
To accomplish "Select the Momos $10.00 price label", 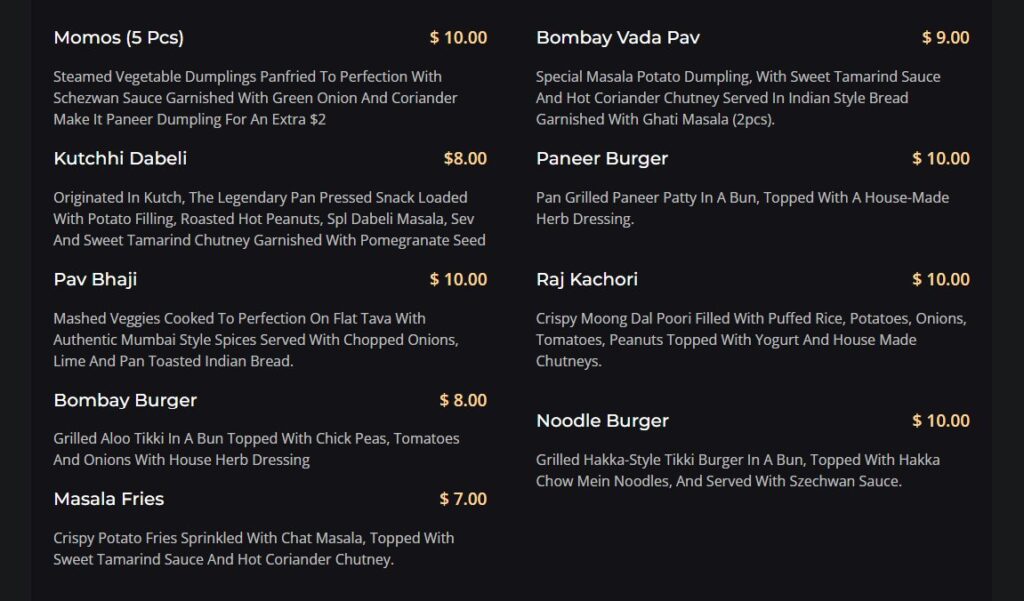I will coord(458,38).
